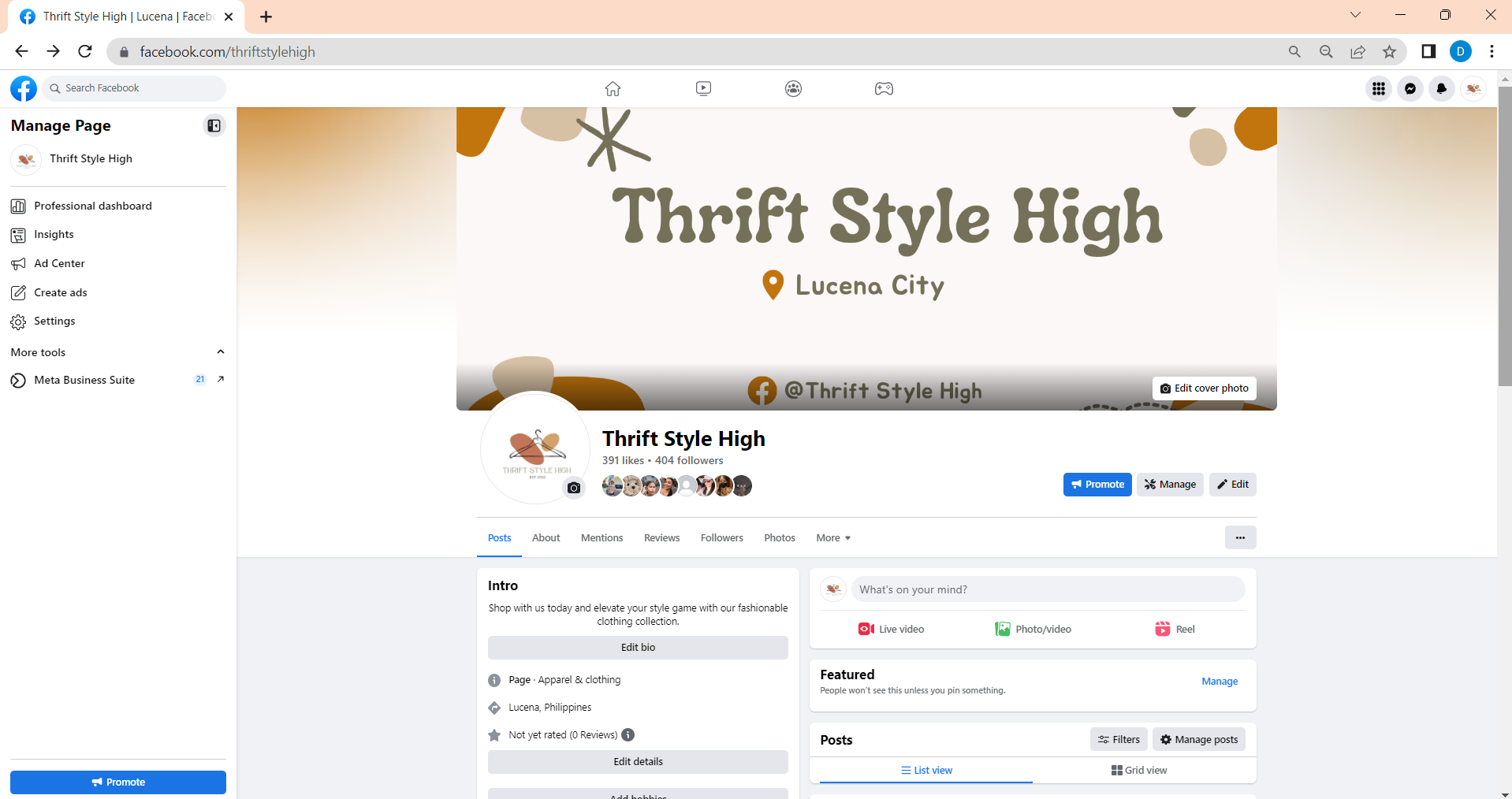Click the search magnifier icon in address bar
The image size is (1512, 799).
1294,52
